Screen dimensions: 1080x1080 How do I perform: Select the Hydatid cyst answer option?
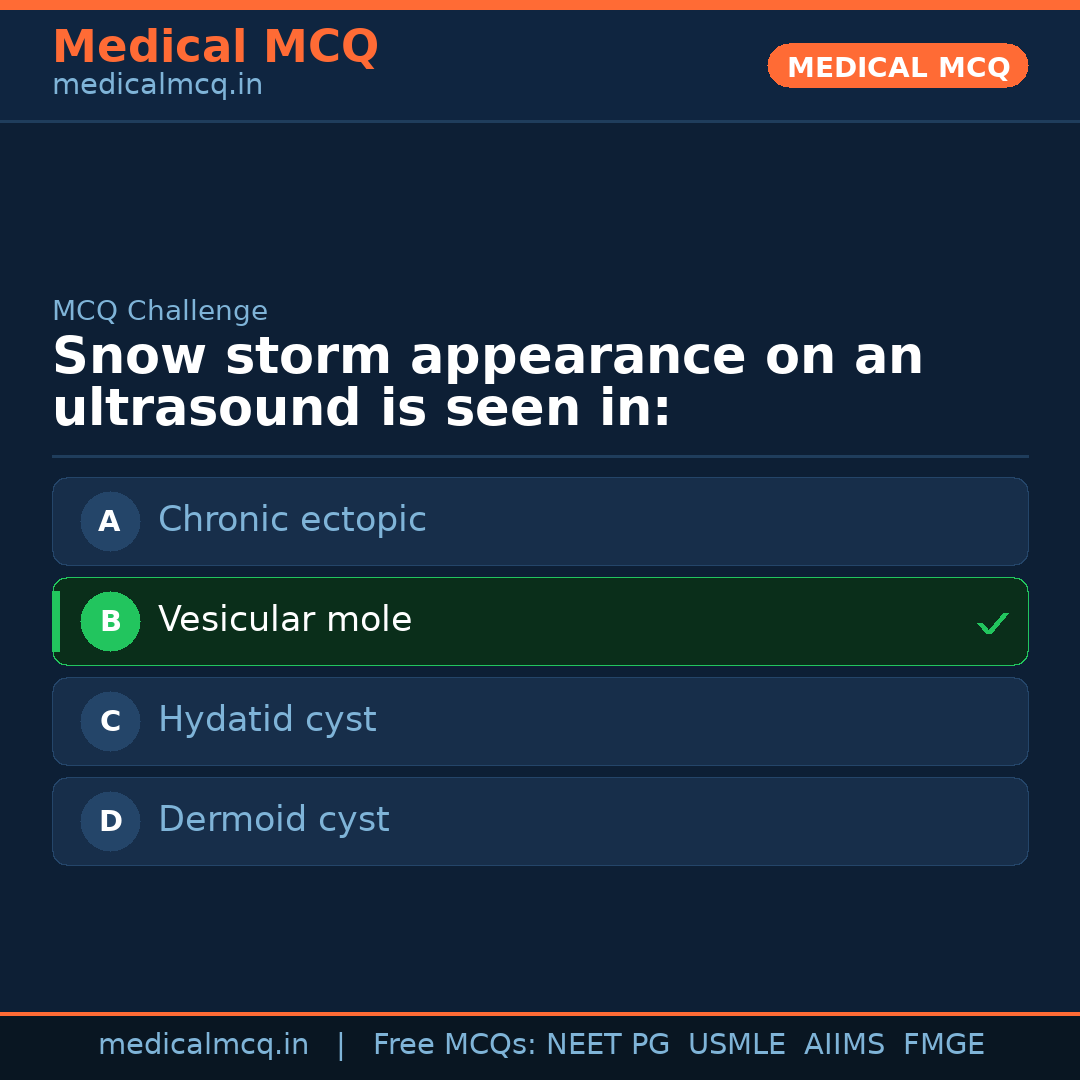click(540, 721)
